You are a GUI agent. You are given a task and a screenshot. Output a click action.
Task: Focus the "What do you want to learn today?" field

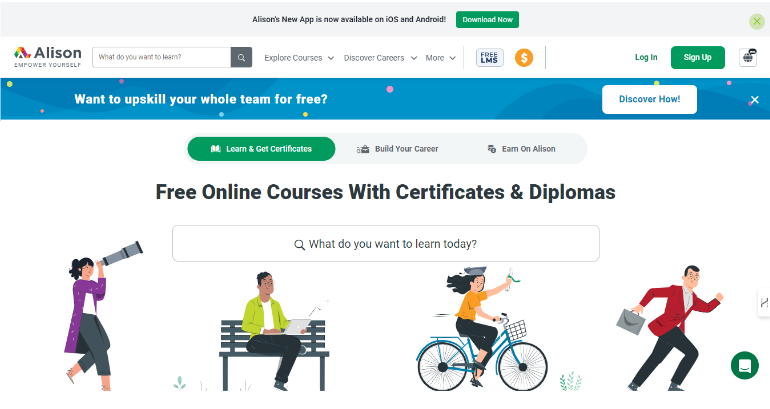pos(385,244)
